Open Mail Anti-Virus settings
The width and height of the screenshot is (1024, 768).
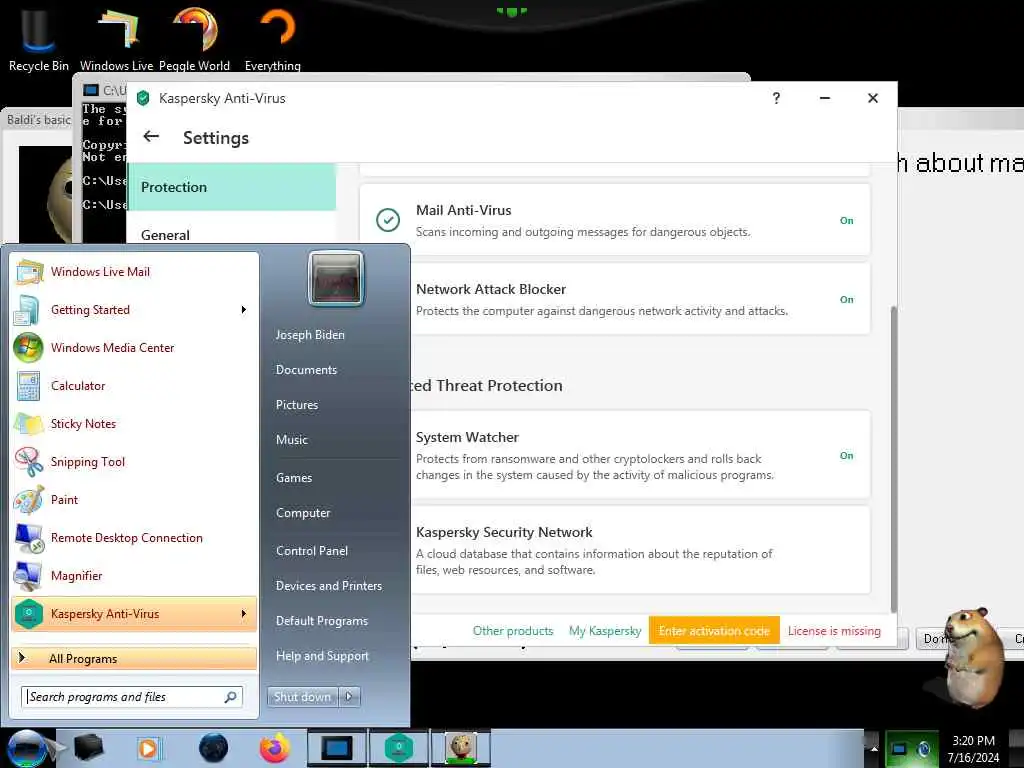[x=615, y=220]
